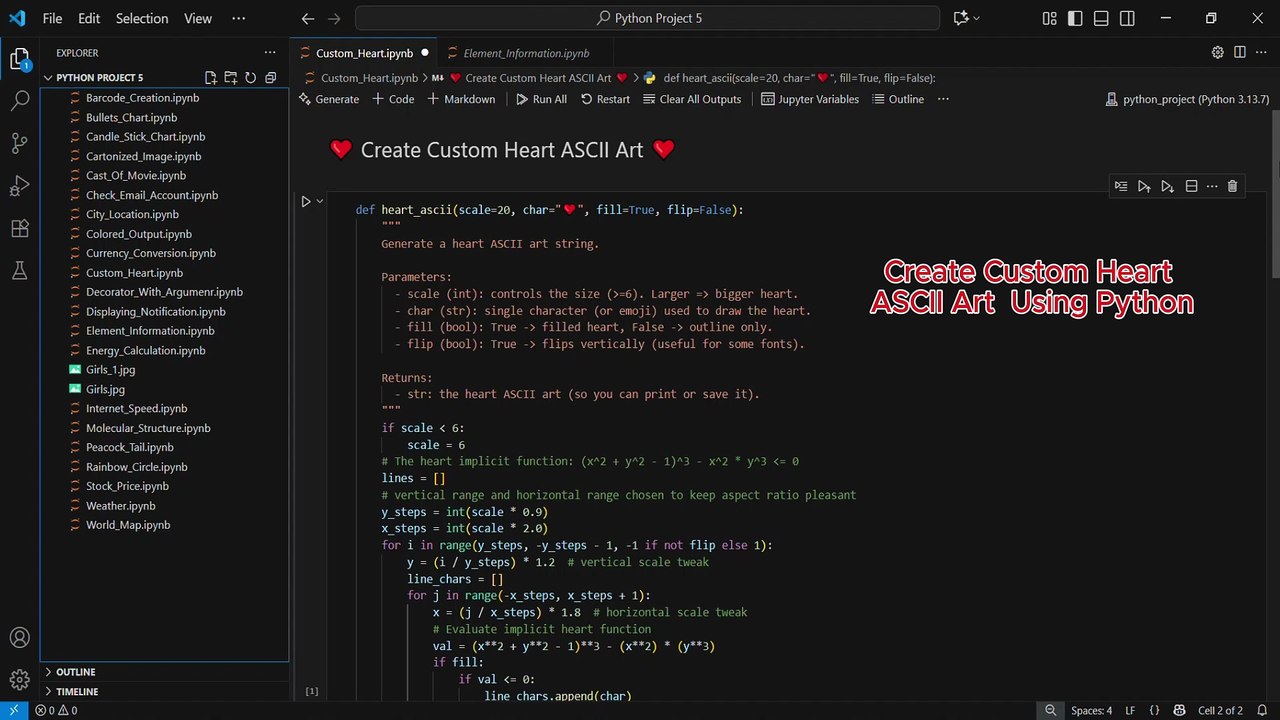Toggle the bottom panel layout button

(1101, 18)
